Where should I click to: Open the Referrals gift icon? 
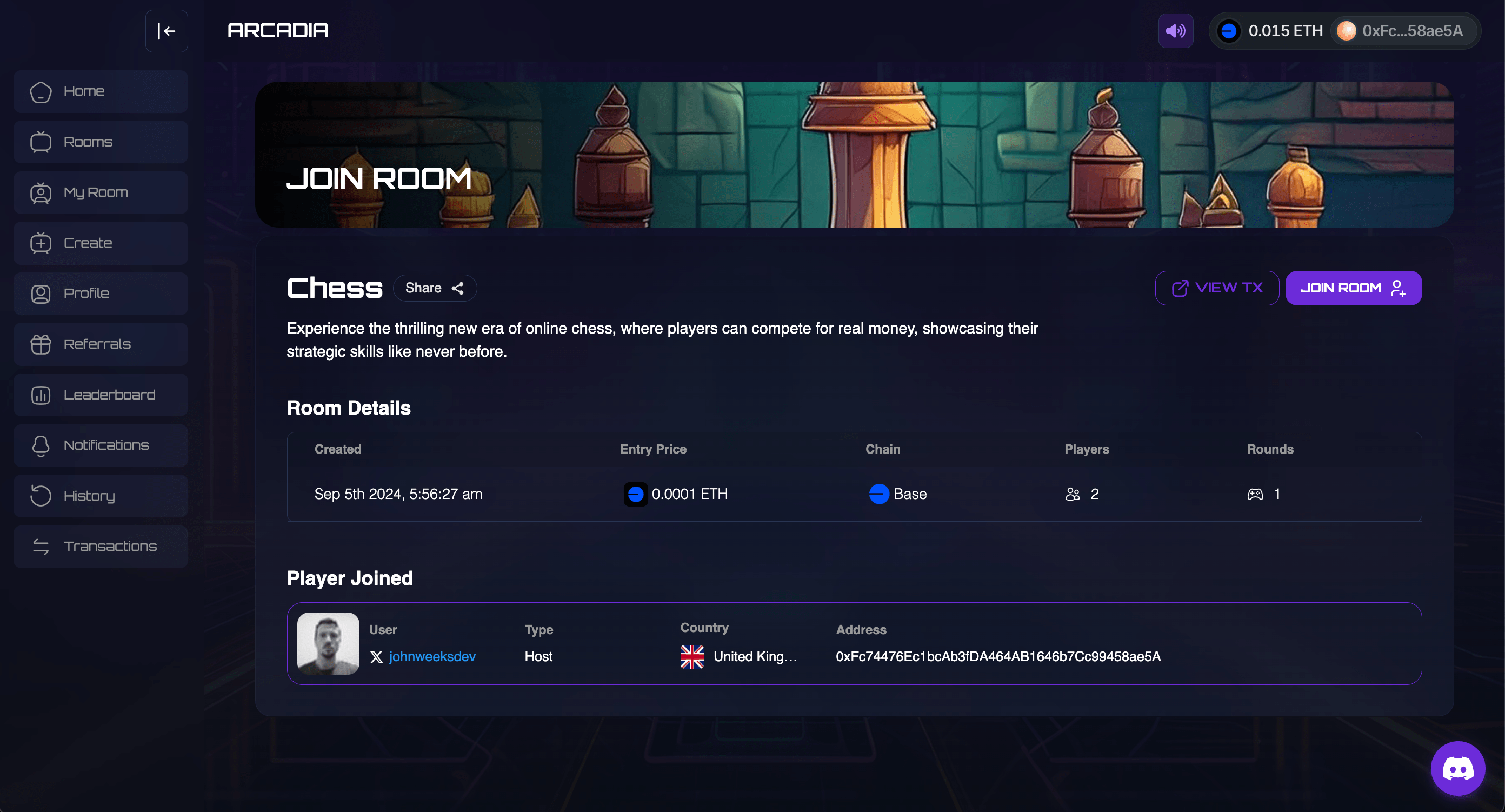click(41, 344)
